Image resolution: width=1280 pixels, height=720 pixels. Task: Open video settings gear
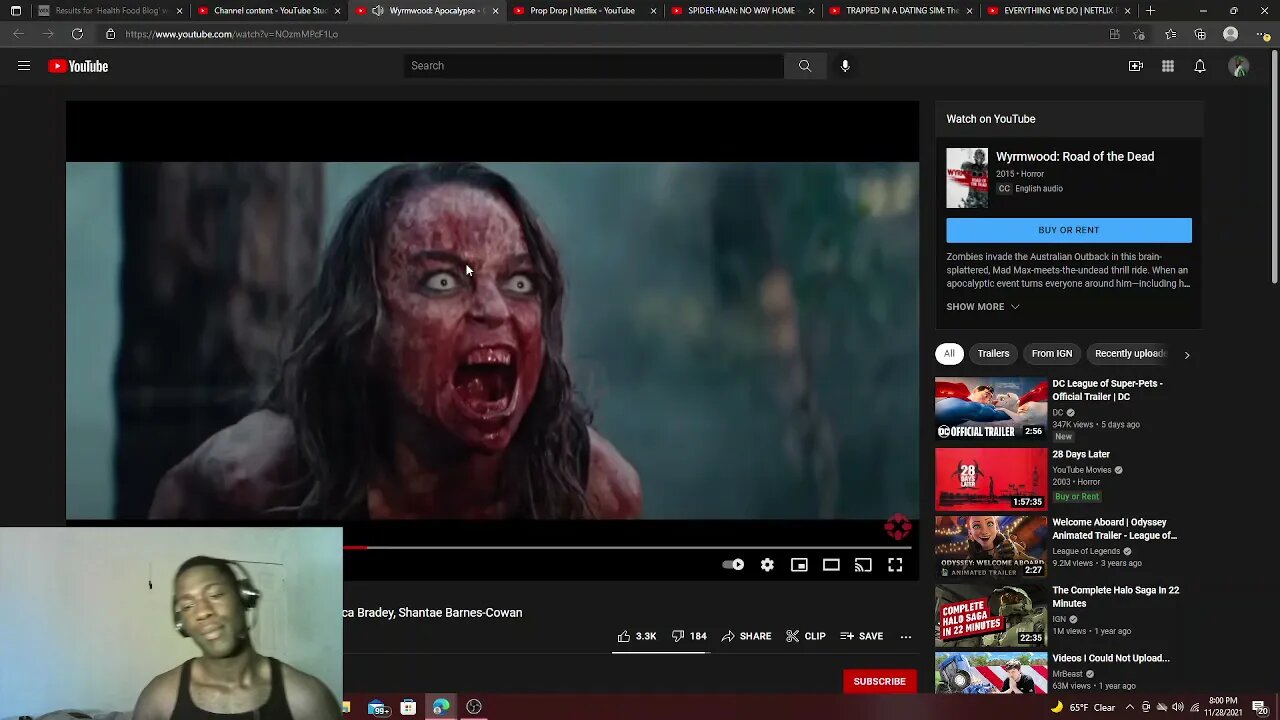pyautogui.click(x=767, y=565)
